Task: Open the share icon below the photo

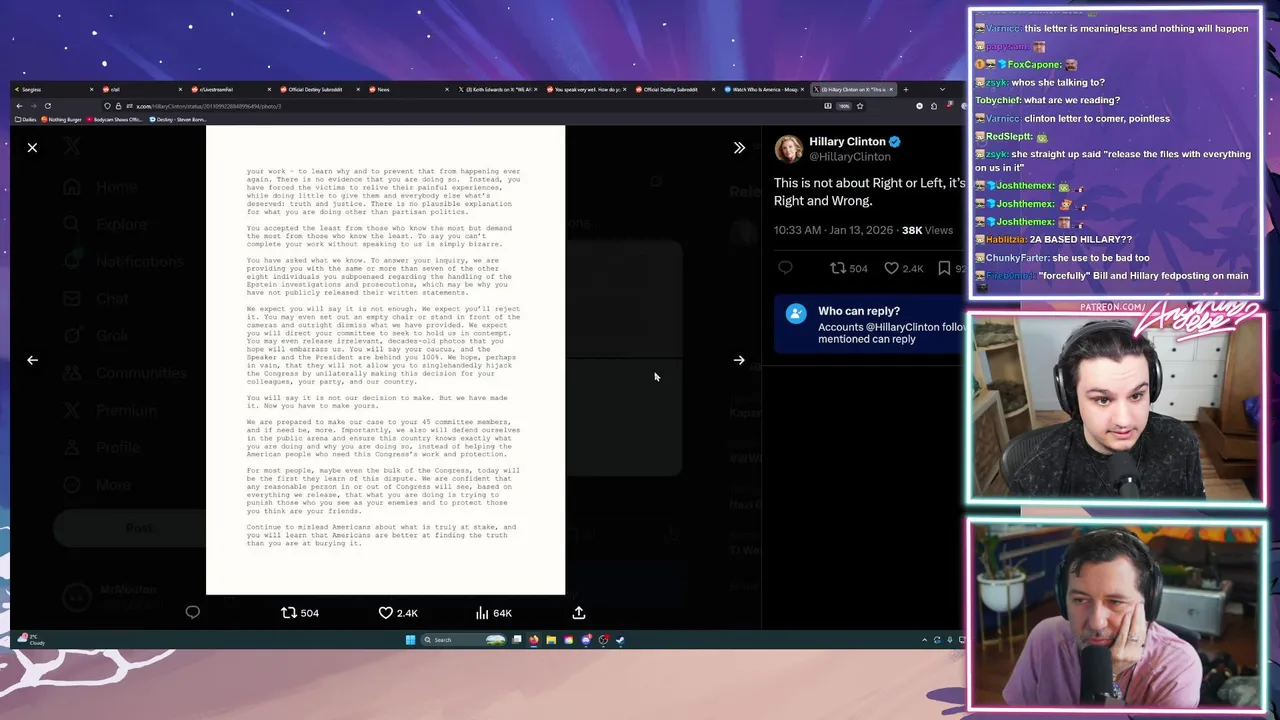Action: tap(578, 613)
